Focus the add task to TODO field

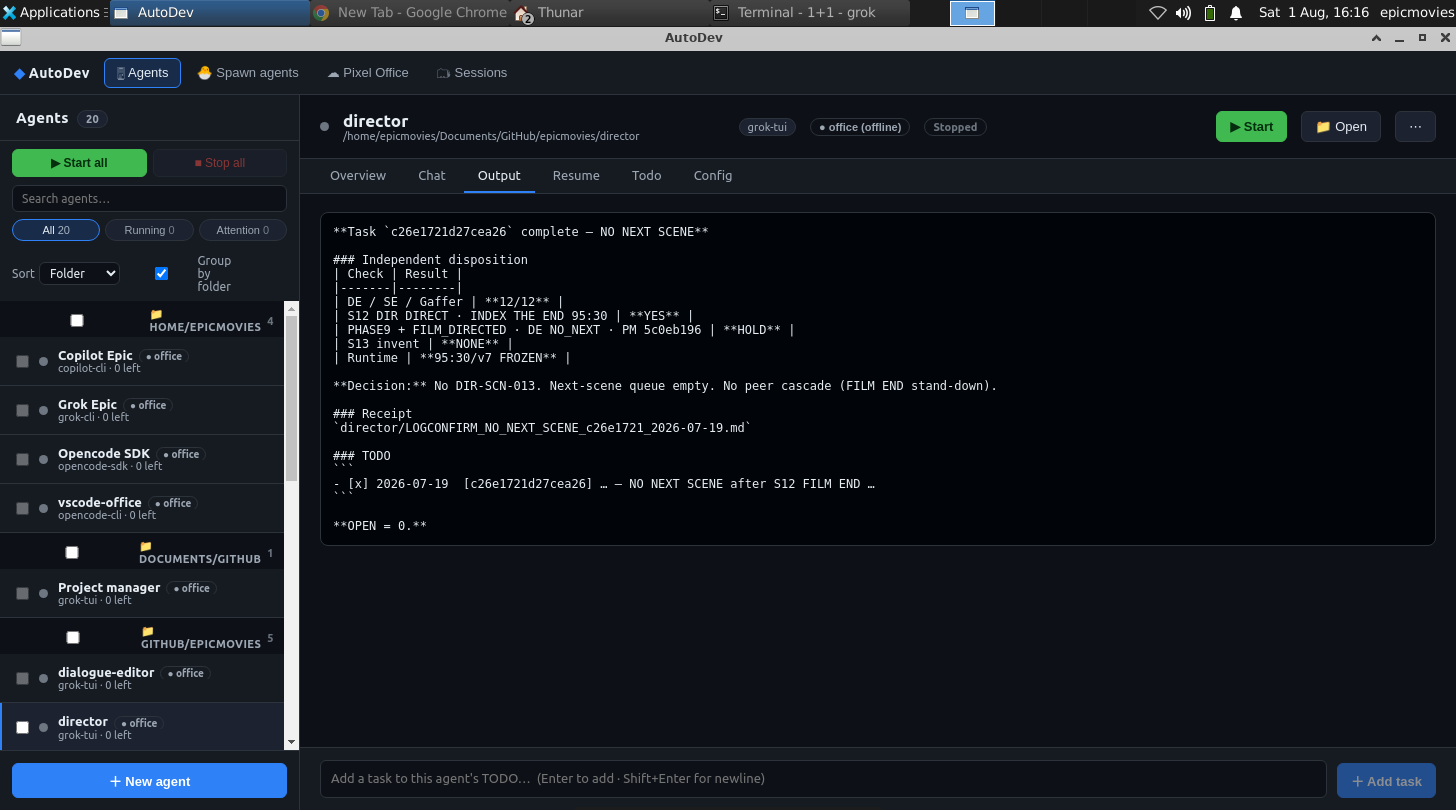(823, 779)
